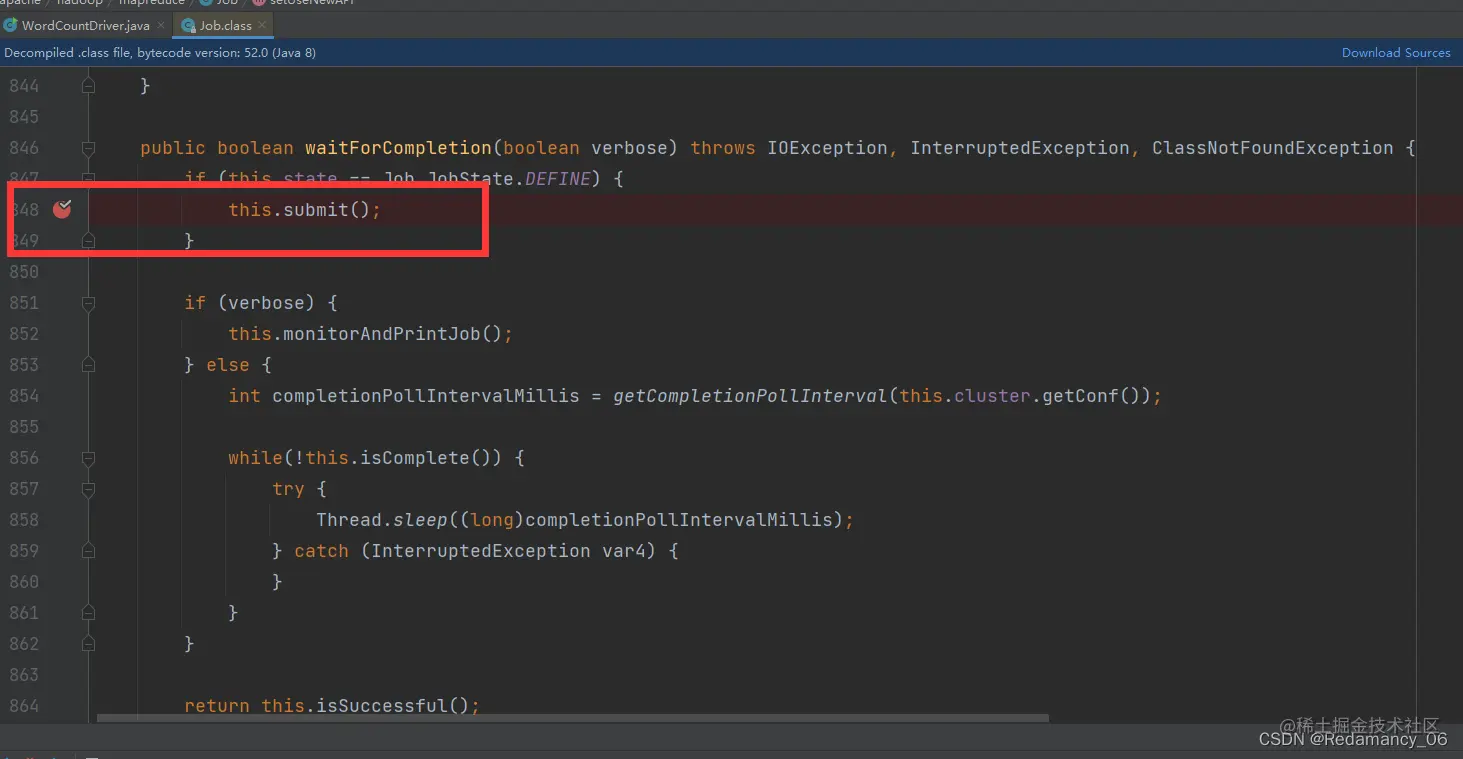The height and width of the screenshot is (759, 1463).
Task: Click the Job.class file type icon
Action: [188, 25]
